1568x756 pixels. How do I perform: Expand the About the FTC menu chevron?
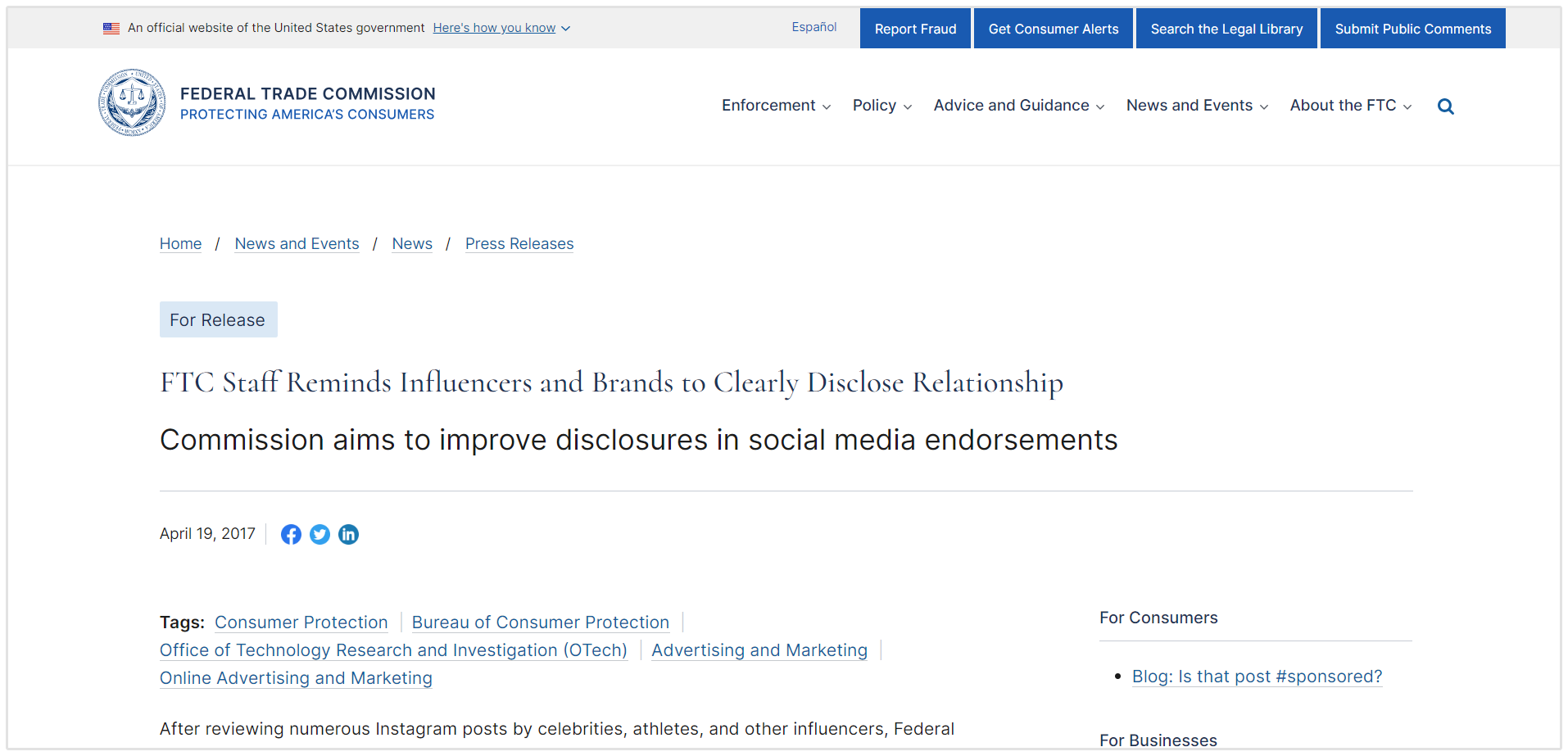[1407, 106]
